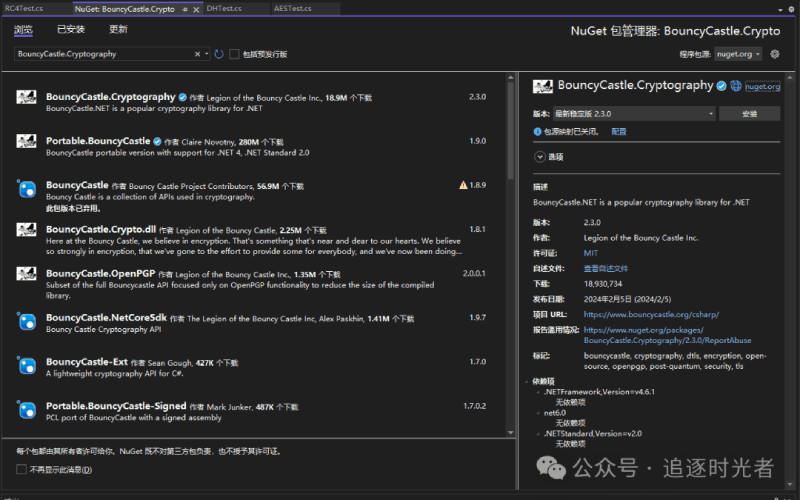The width and height of the screenshot is (800, 500).
Task: Collapse the .NETStandard,Version=v2.0 dependency node
Action: pos(538,434)
